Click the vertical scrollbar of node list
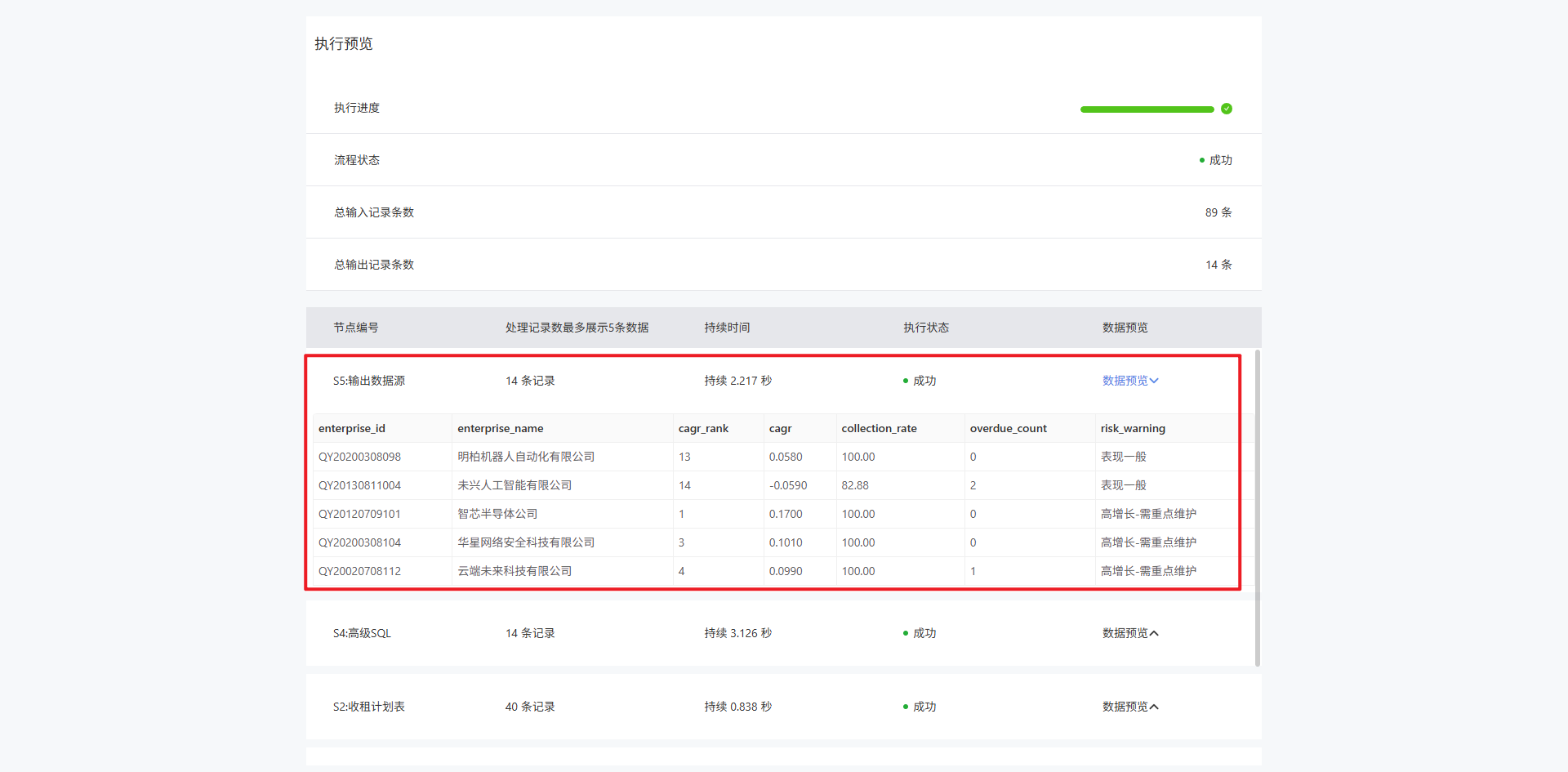The height and width of the screenshot is (772, 1568). coord(1257,506)
